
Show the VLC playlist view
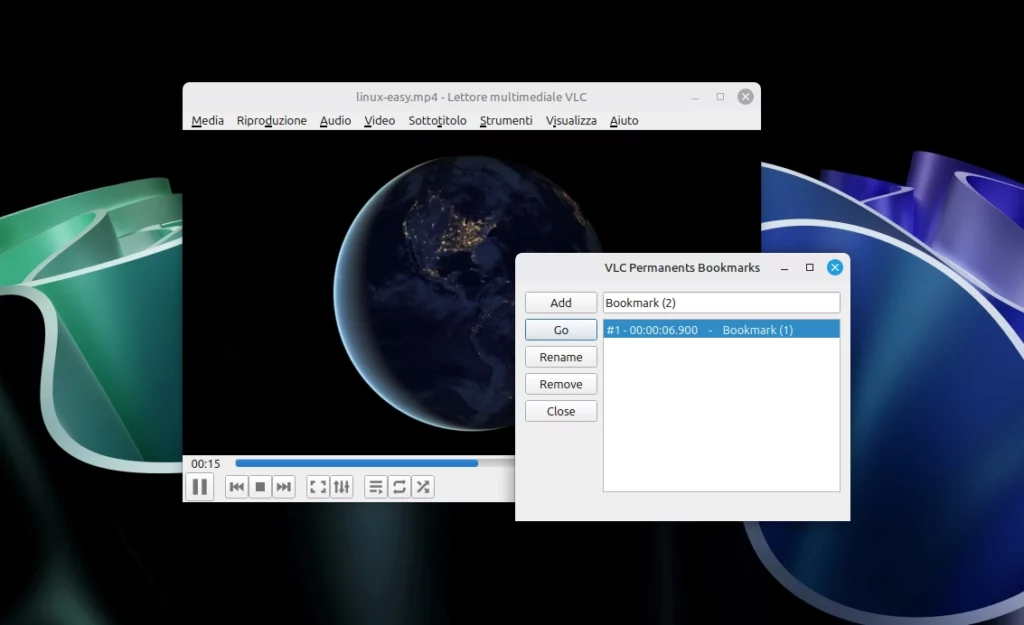376,487
